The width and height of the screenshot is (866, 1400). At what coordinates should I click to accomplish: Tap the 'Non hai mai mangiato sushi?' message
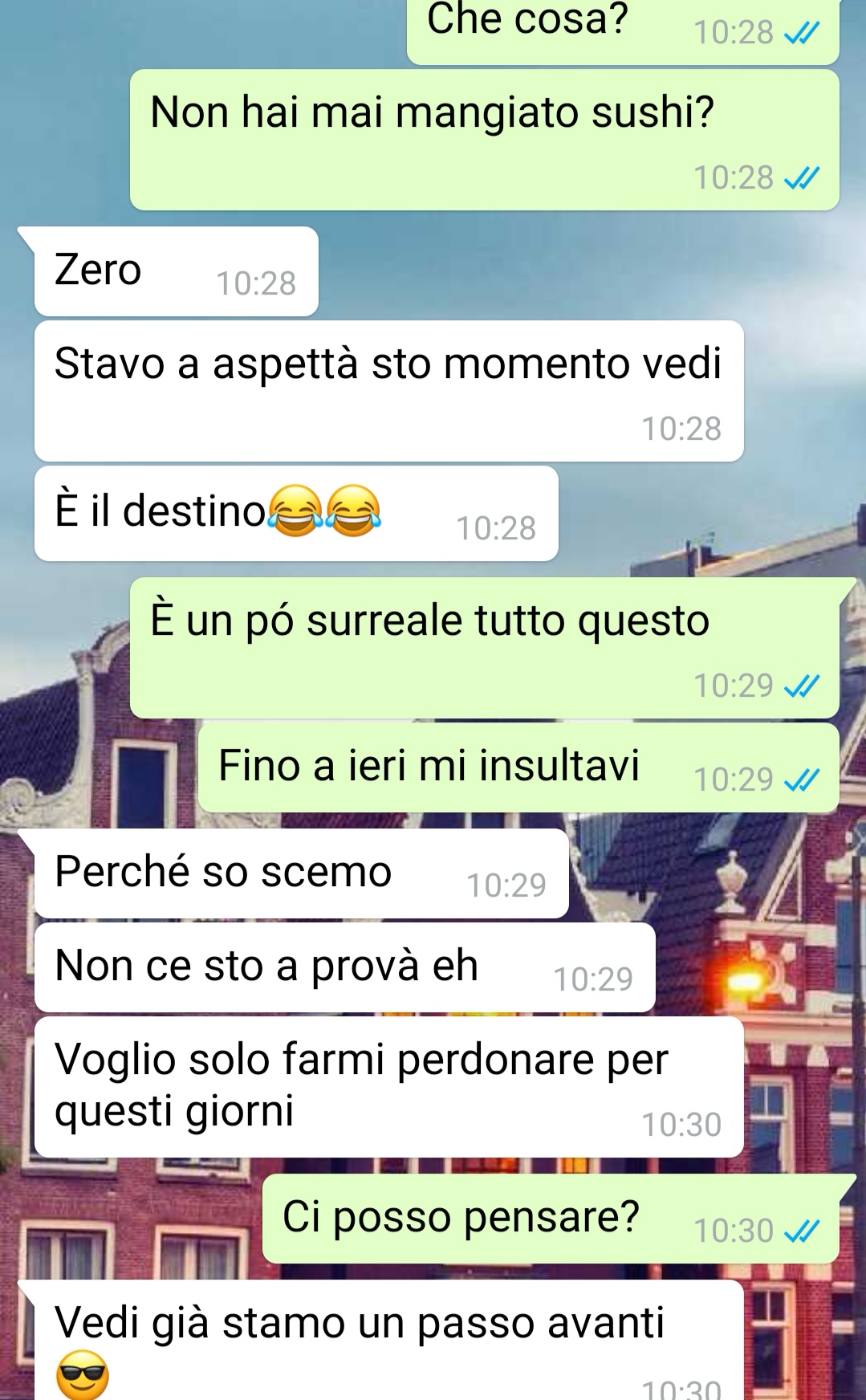[484, 140]
